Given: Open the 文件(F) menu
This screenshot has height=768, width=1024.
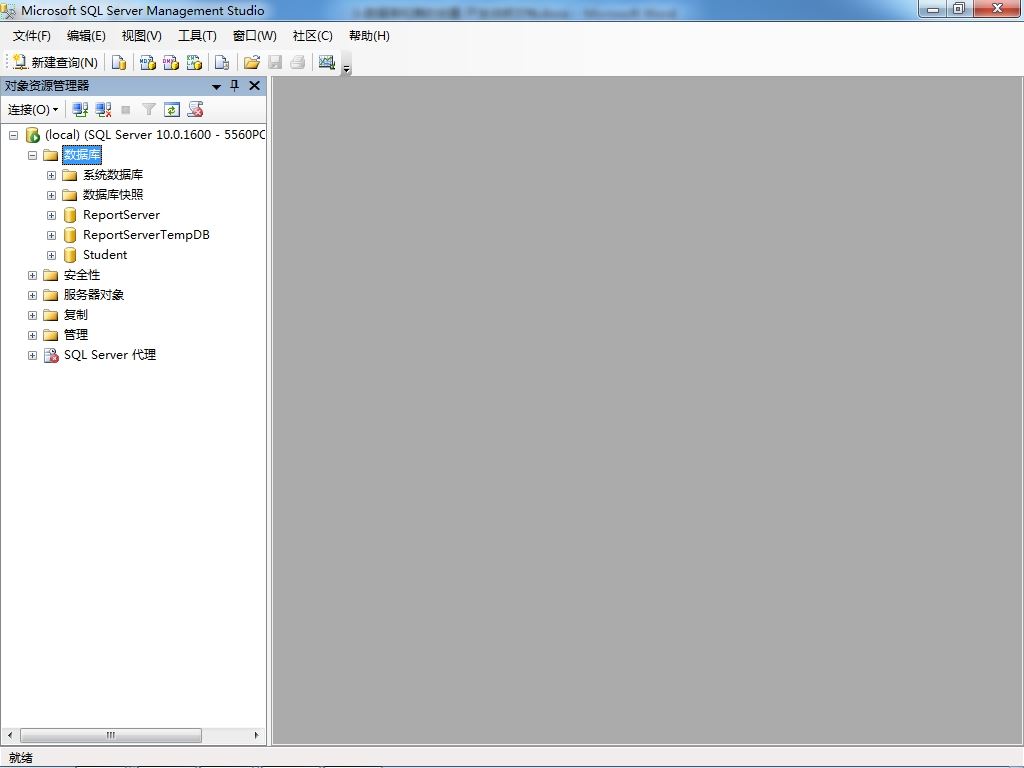Looking at the screenshot, I should 31,36.
